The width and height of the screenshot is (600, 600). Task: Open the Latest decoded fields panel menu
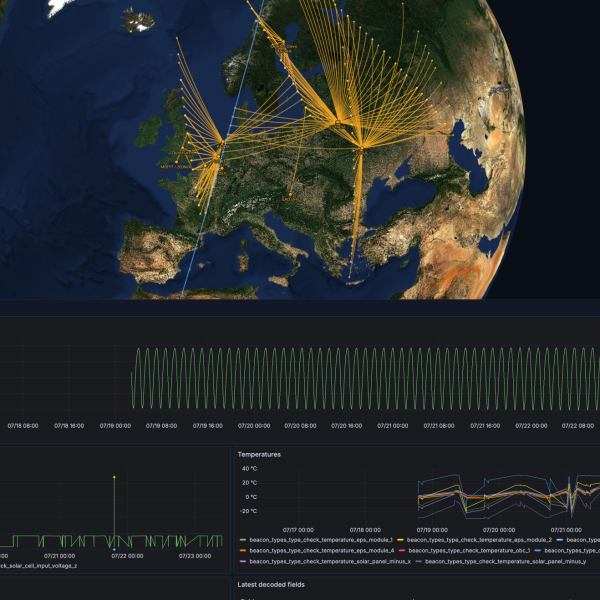(x=271, y=585)
